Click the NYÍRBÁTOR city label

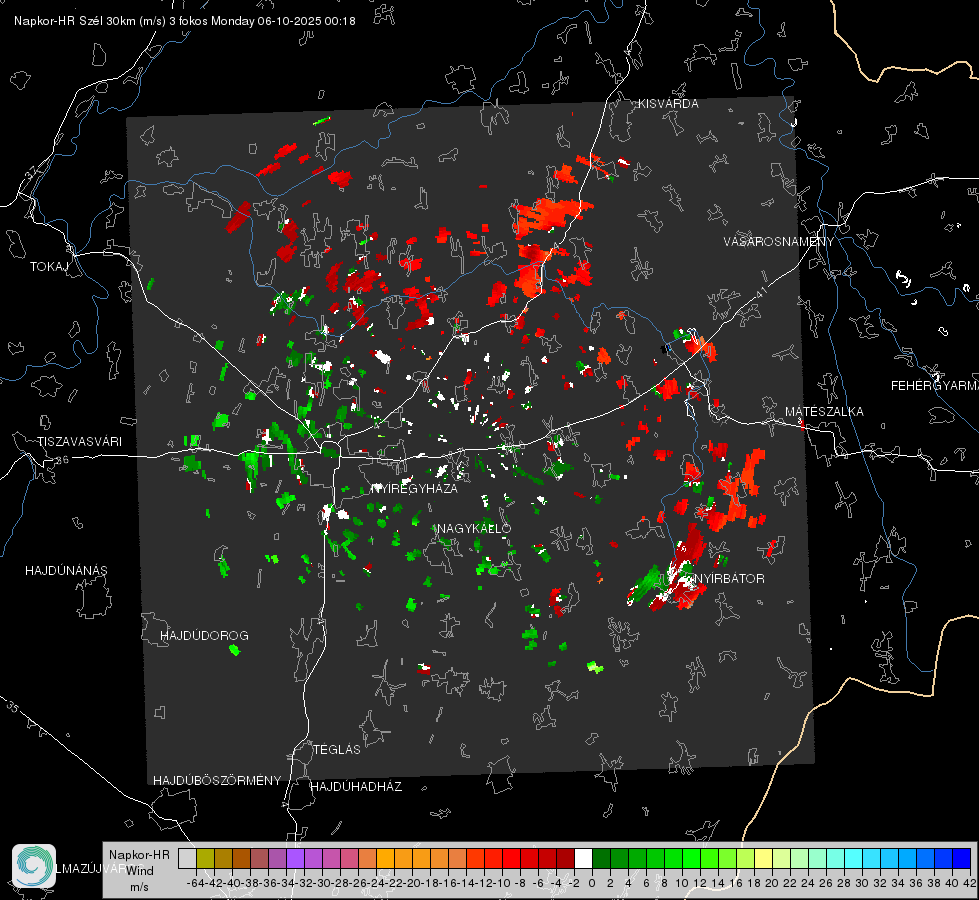729,578
